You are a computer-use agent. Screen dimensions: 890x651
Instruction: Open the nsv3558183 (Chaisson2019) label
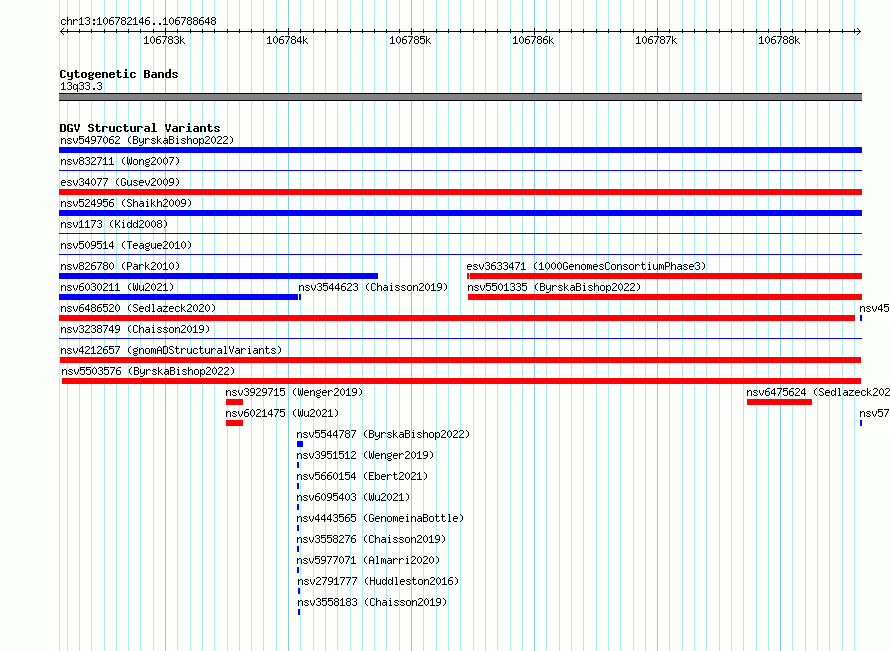(x=372, y=602)
